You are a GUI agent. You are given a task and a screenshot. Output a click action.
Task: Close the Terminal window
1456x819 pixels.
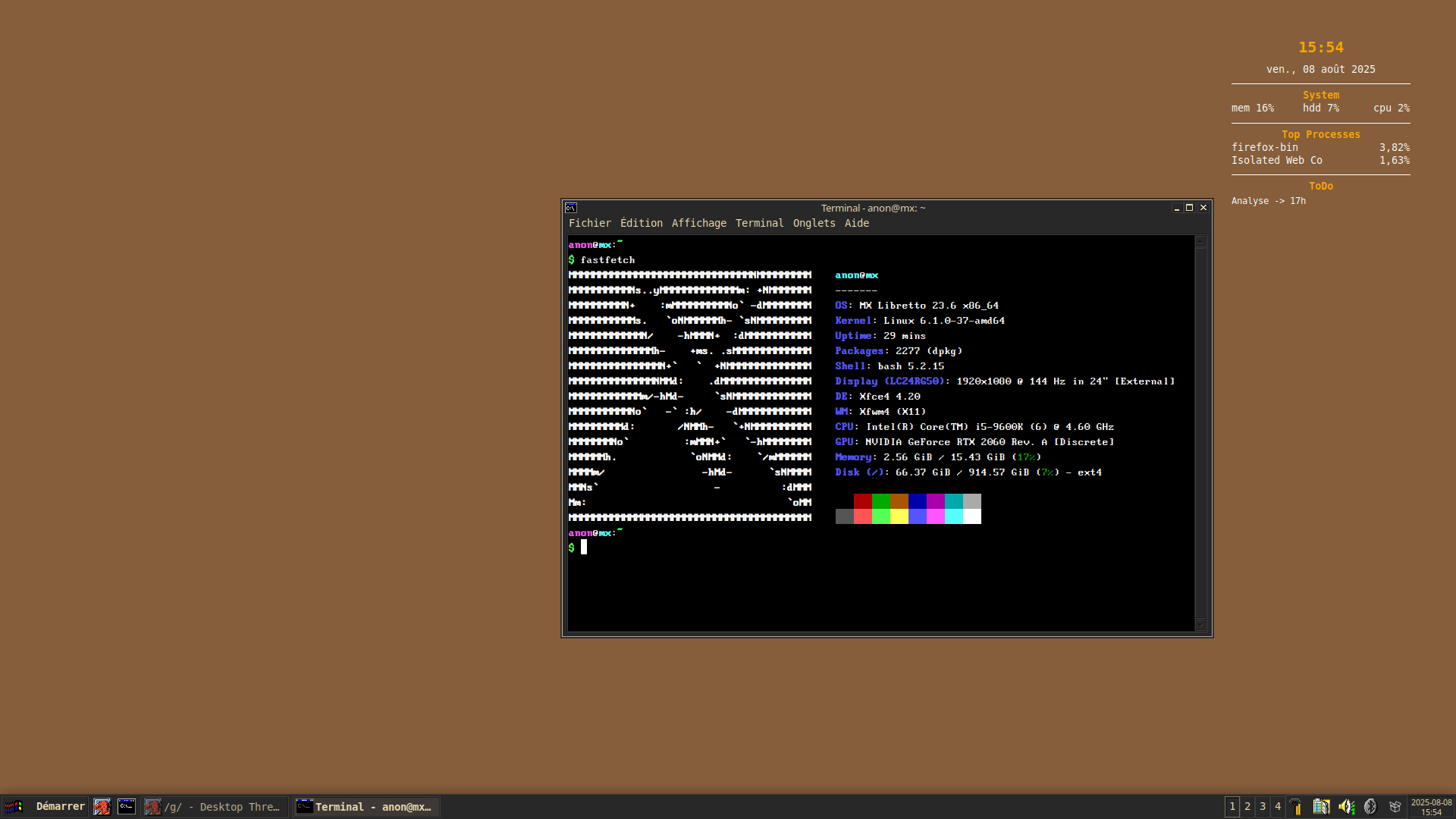(1203, 208)
